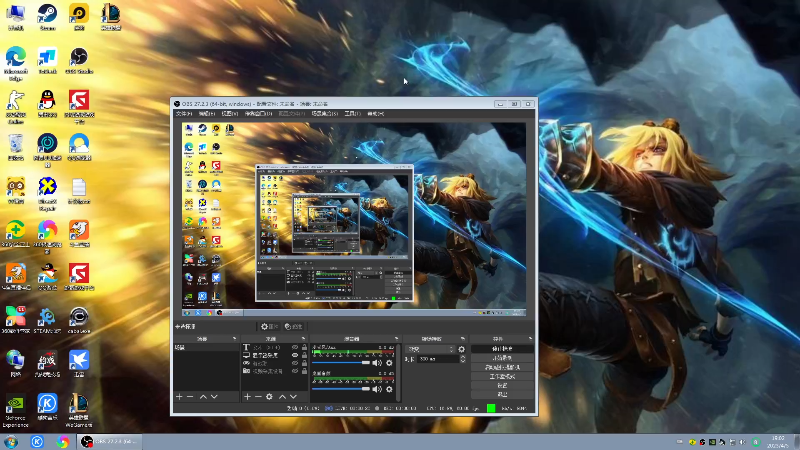The width and height of the screenshot is (800, 450).
Task: Open the blue K music player taskbar icon
Action: tap(37, 442)
